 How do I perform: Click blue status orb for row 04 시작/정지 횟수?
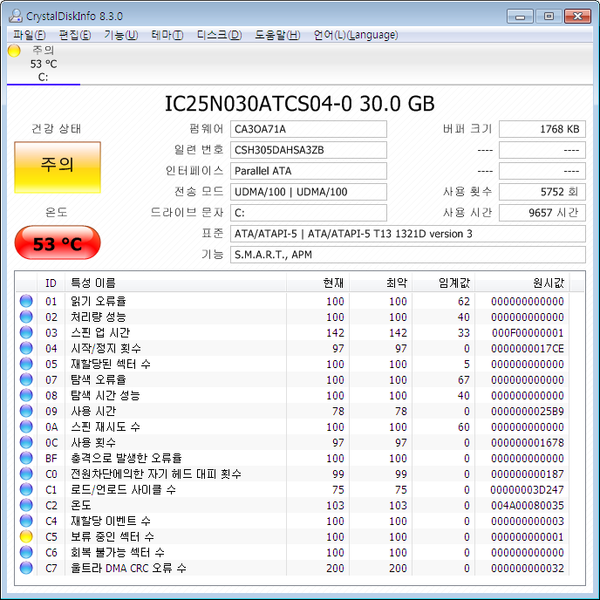tap(26, 348)
